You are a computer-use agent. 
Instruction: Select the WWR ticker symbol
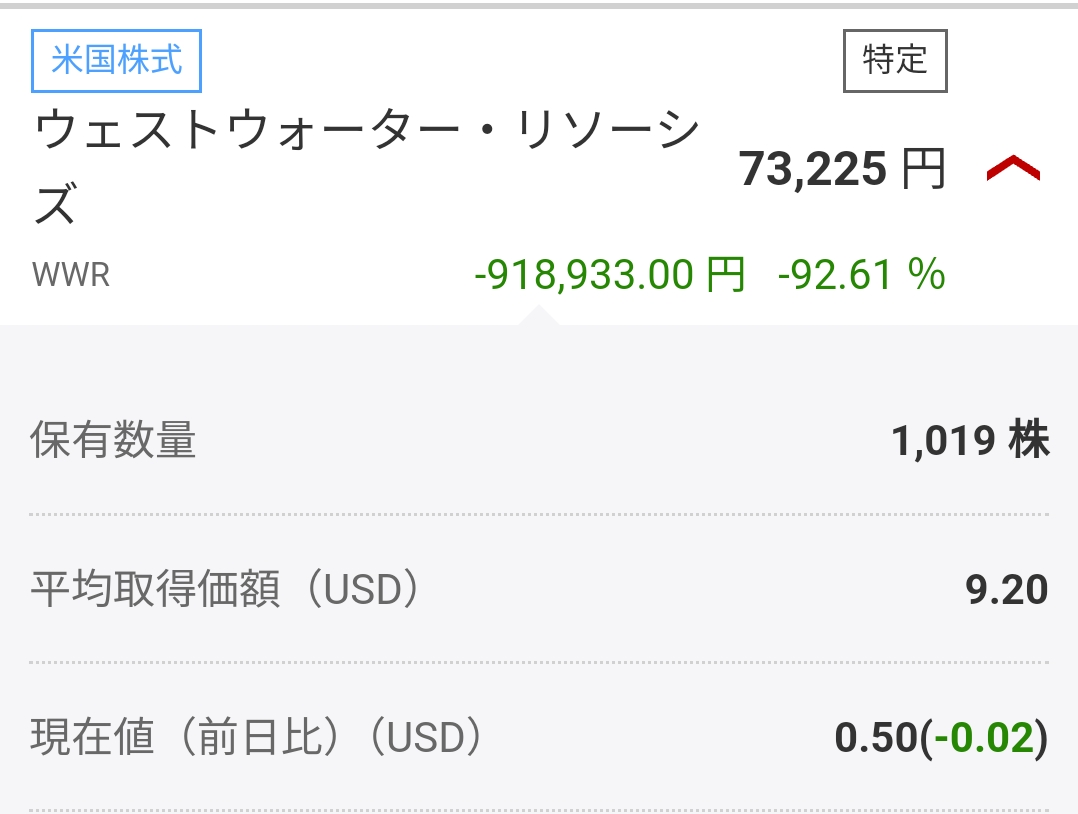tap(71, 275)
